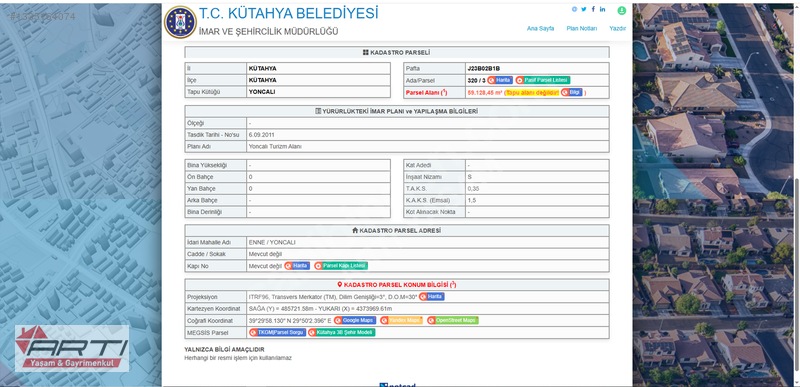Screen dimensions: 800x387
Task: Open Pasif Parsel Listesi button
Action: pyautogui.click(x=542, y=80)
